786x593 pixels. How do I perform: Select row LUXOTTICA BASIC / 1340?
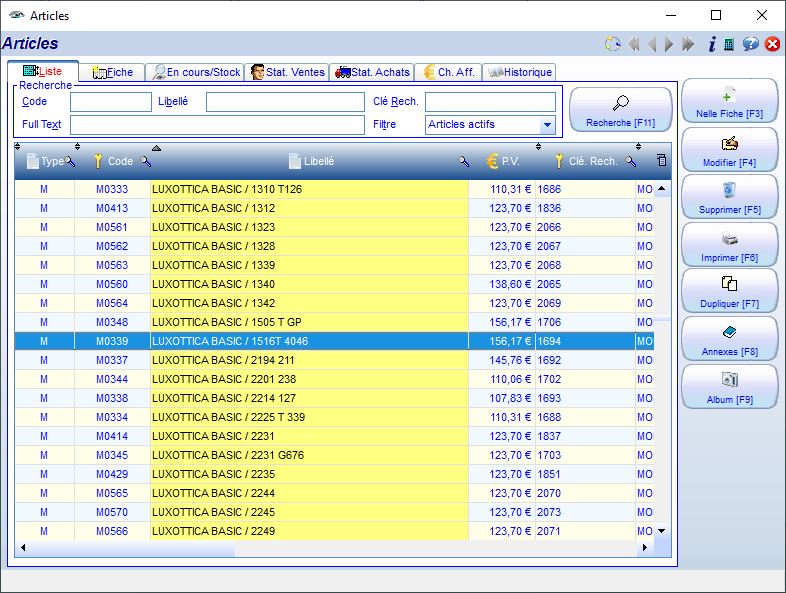tap(334, 284)
